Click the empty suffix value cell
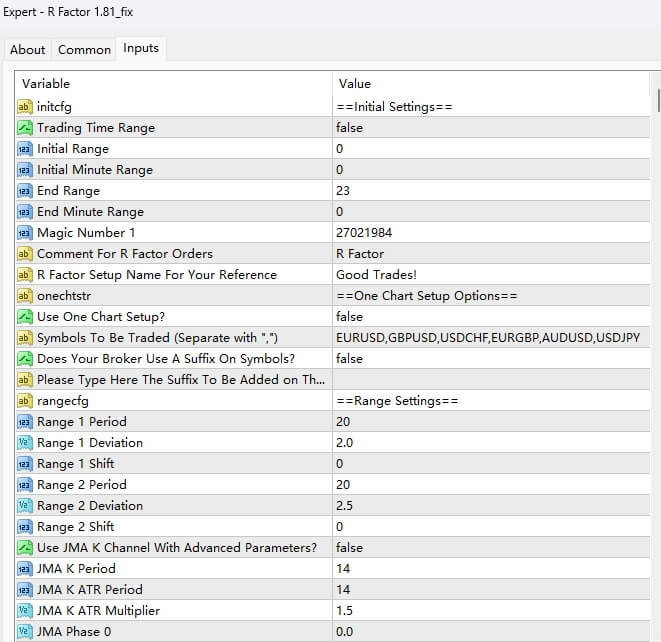The width and height of the screenshot is (661, 642). click(x=491, y=380)
